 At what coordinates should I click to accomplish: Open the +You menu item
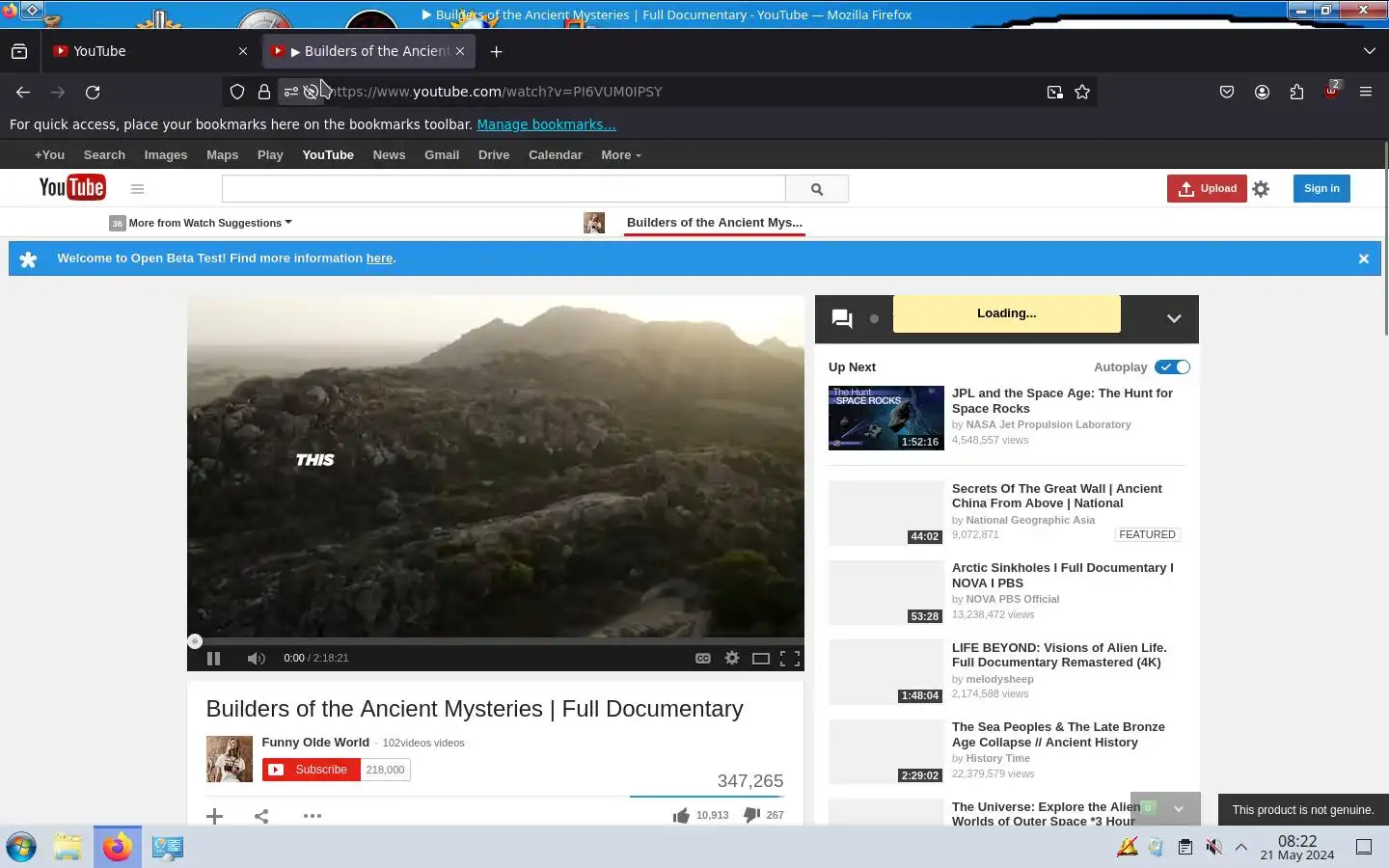(49, 155)
